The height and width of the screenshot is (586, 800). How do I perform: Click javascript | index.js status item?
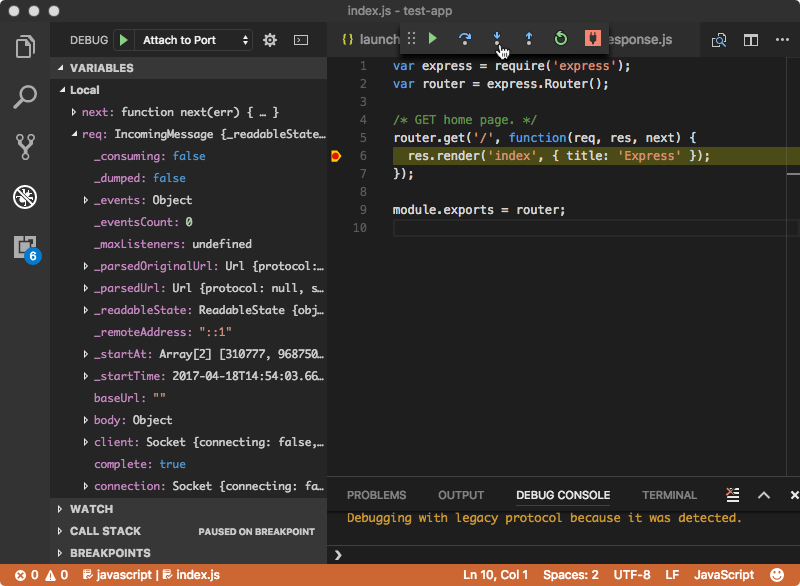point(151,575)
